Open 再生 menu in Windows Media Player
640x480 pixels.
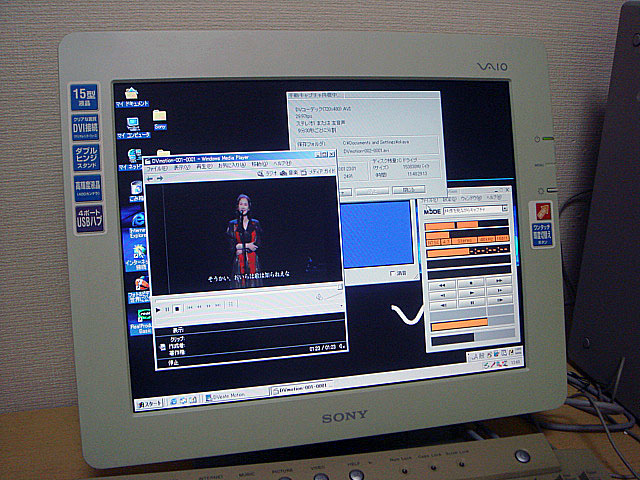[204, 167]
